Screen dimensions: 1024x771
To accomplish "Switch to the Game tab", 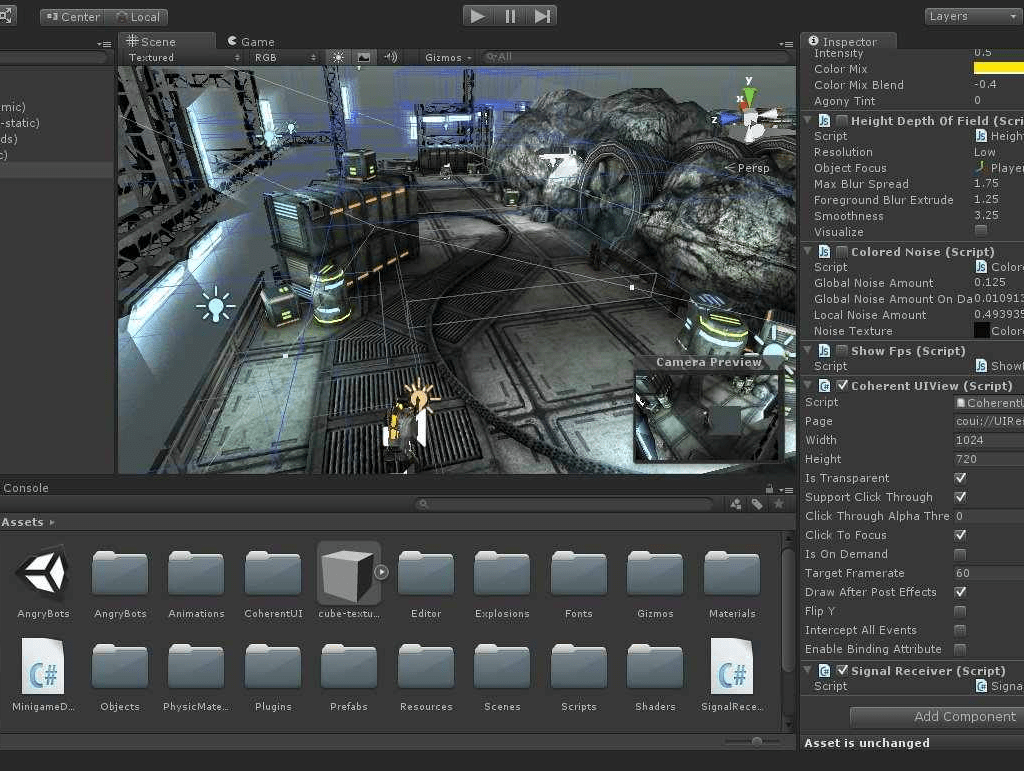I will pos(251,41).
